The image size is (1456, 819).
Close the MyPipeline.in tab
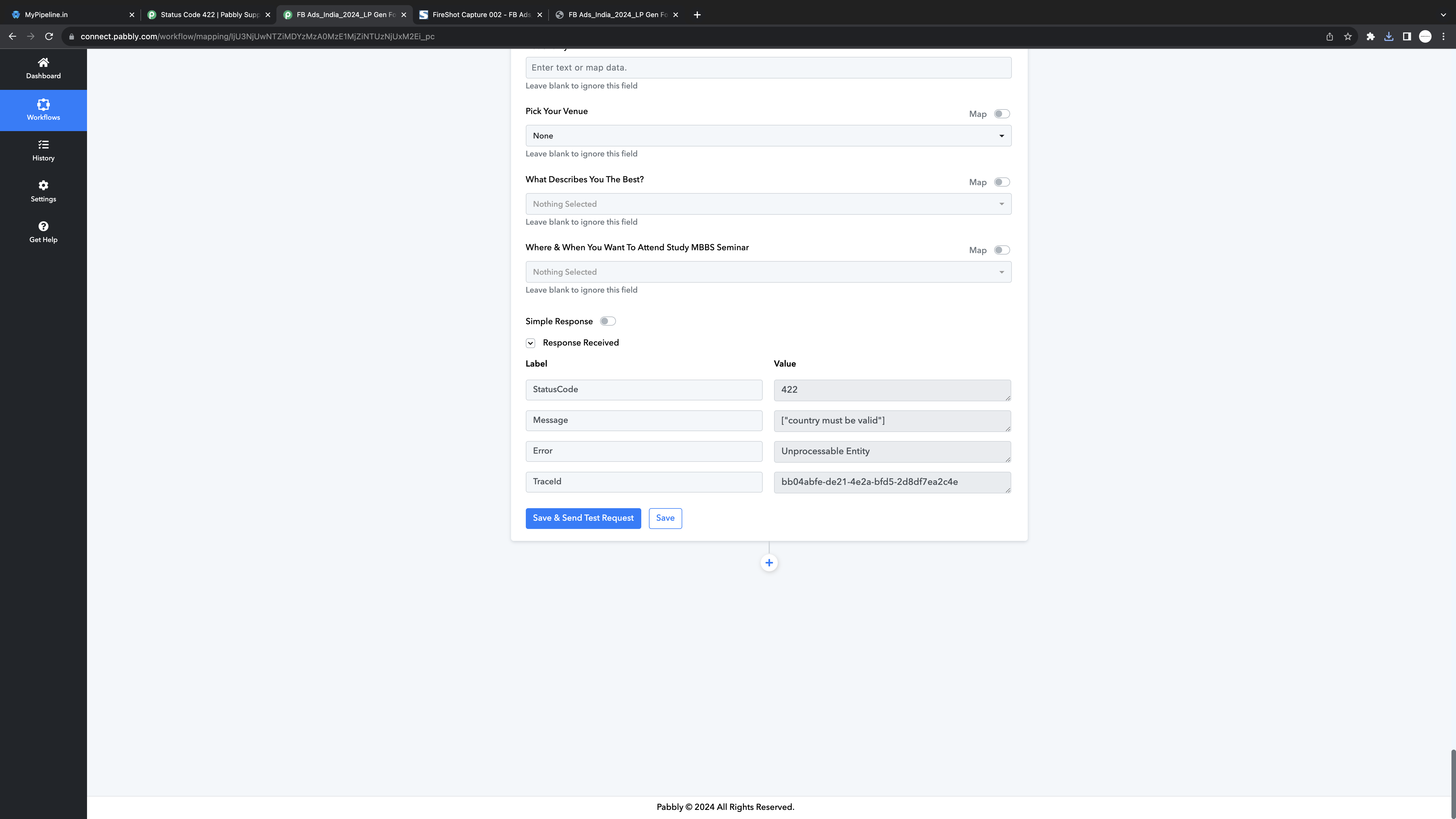tap(132, 15)
